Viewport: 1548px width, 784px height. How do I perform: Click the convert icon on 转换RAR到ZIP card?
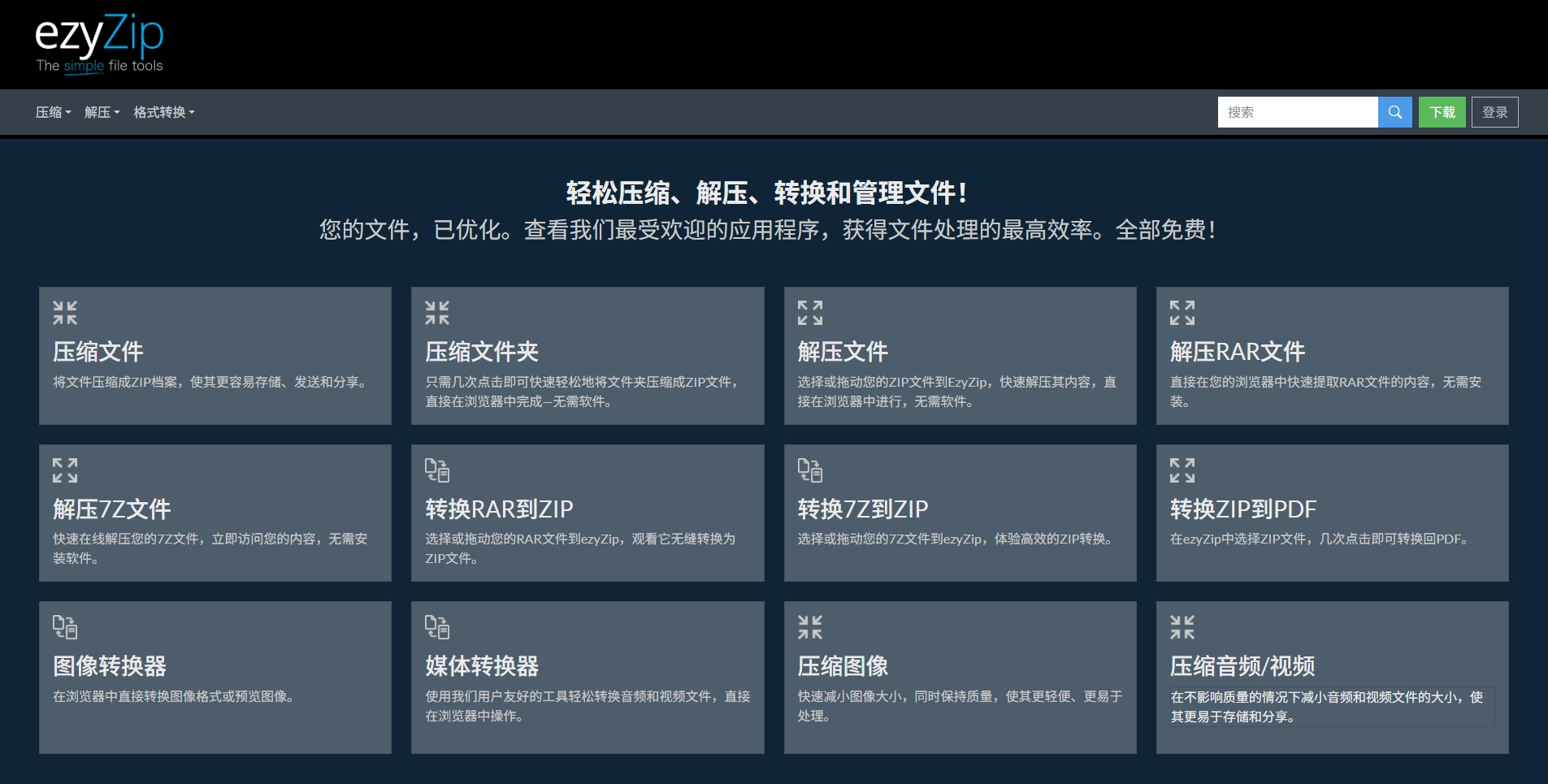[437, 470]
